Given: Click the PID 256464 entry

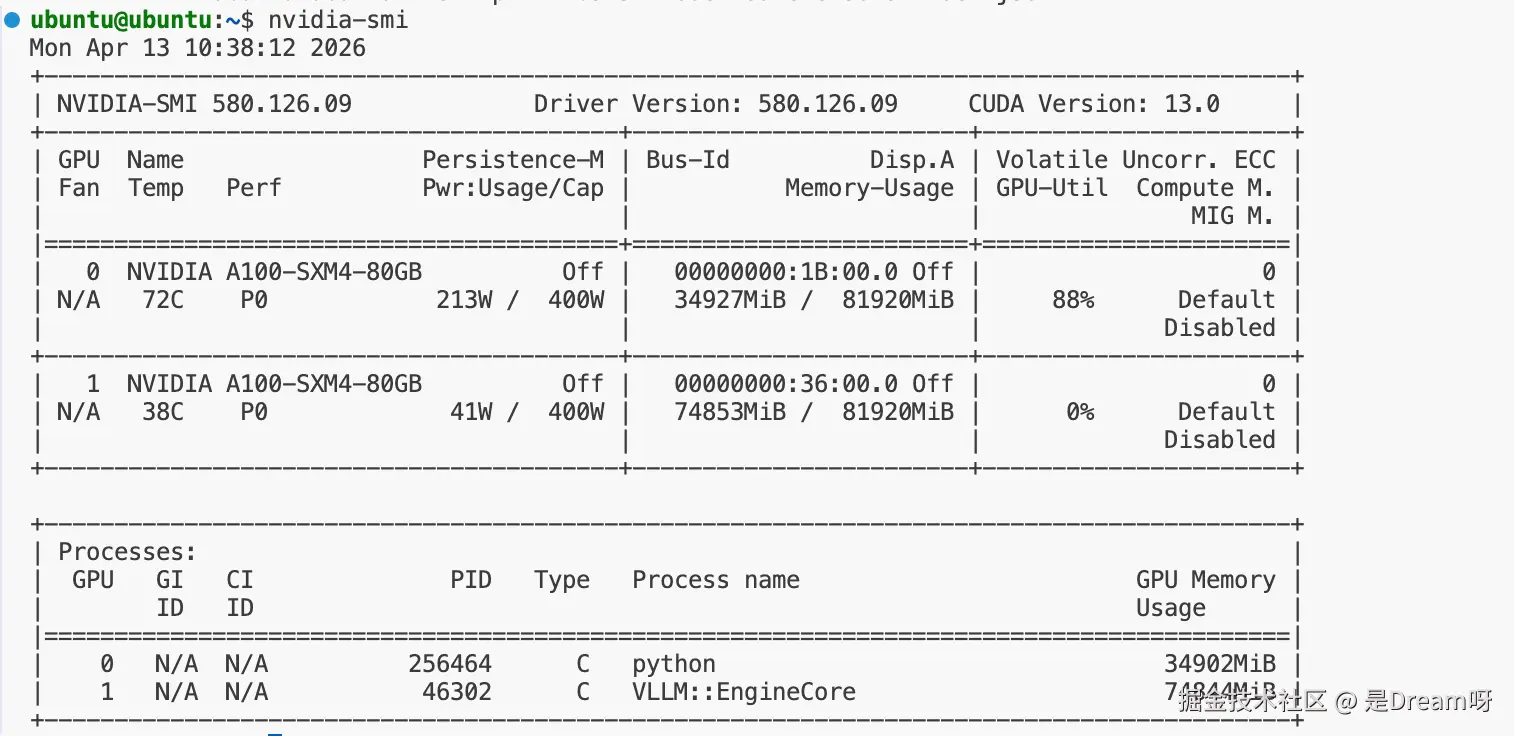Looking at the screenshot, I should [x=449, y=664].
